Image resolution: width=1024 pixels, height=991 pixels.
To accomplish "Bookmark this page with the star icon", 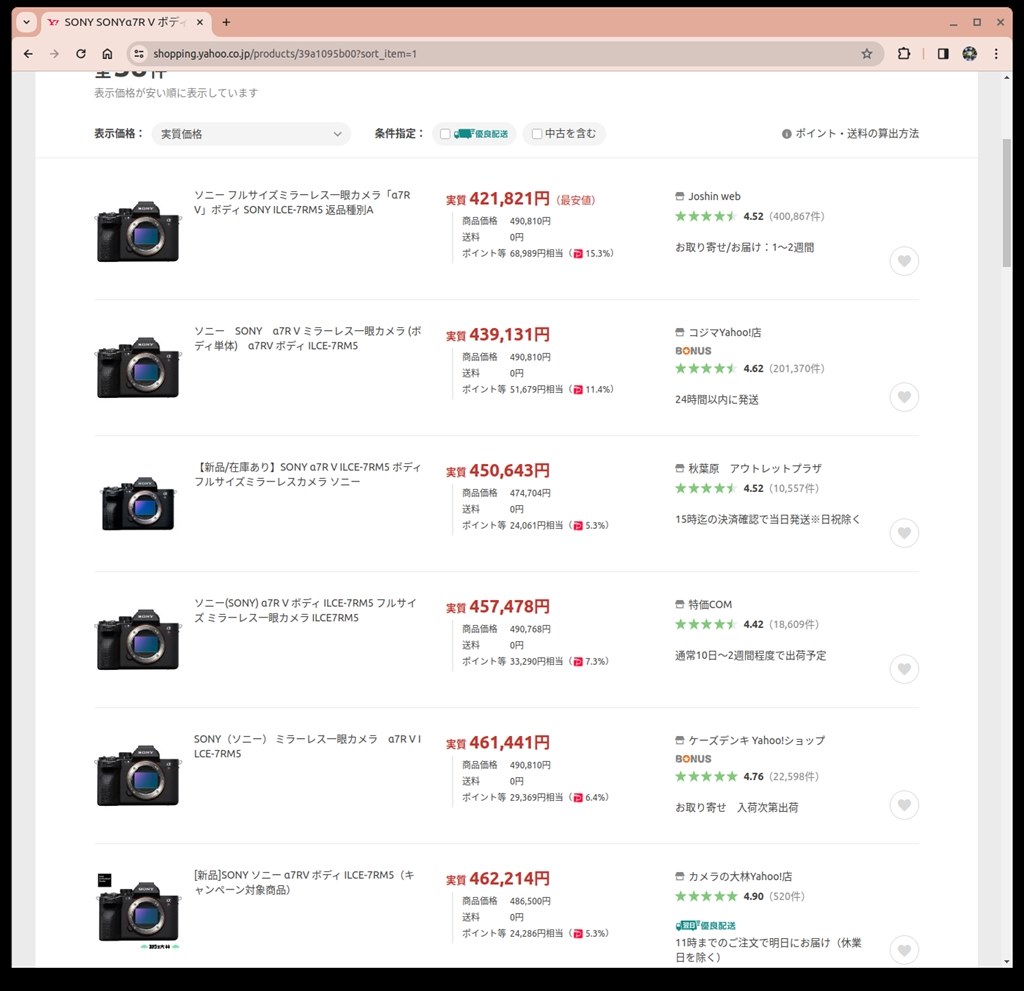I will [x=867, y=54].
